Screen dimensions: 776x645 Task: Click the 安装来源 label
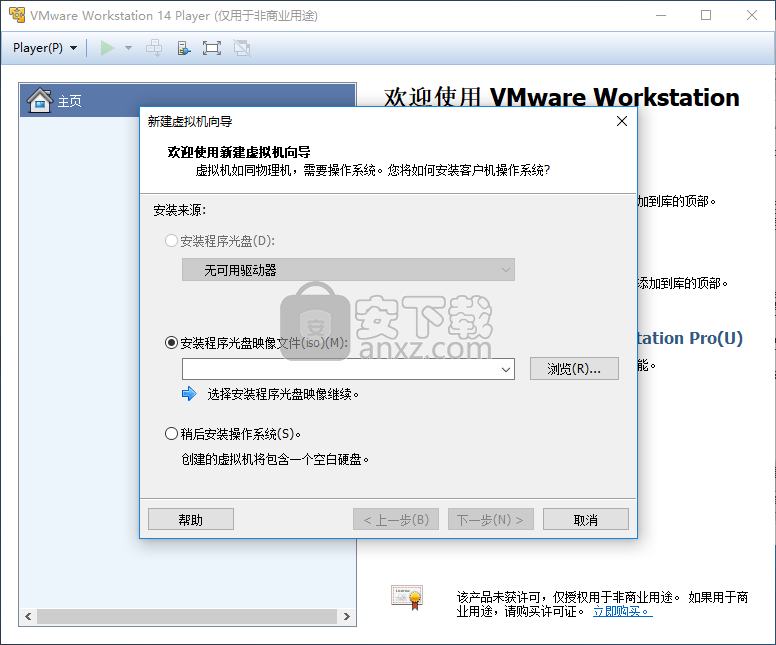(x=179, y=210)
